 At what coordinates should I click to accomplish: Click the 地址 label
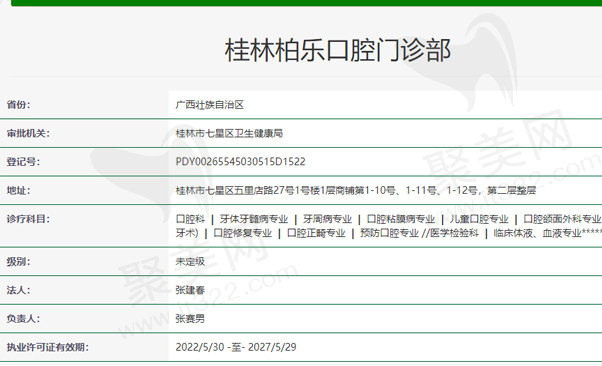tap(18, 190)
